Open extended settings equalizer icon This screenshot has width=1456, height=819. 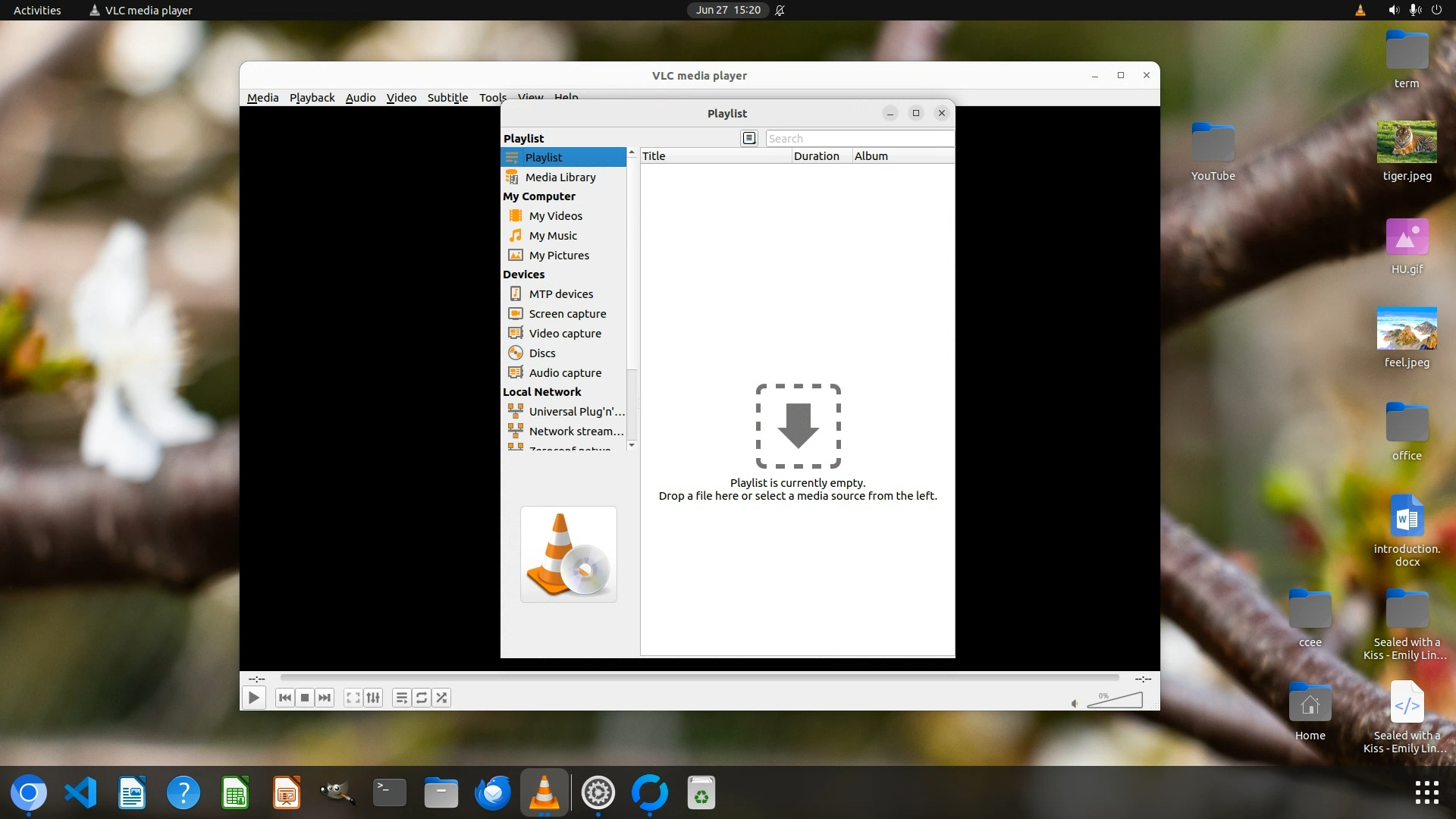click(373, 698)
